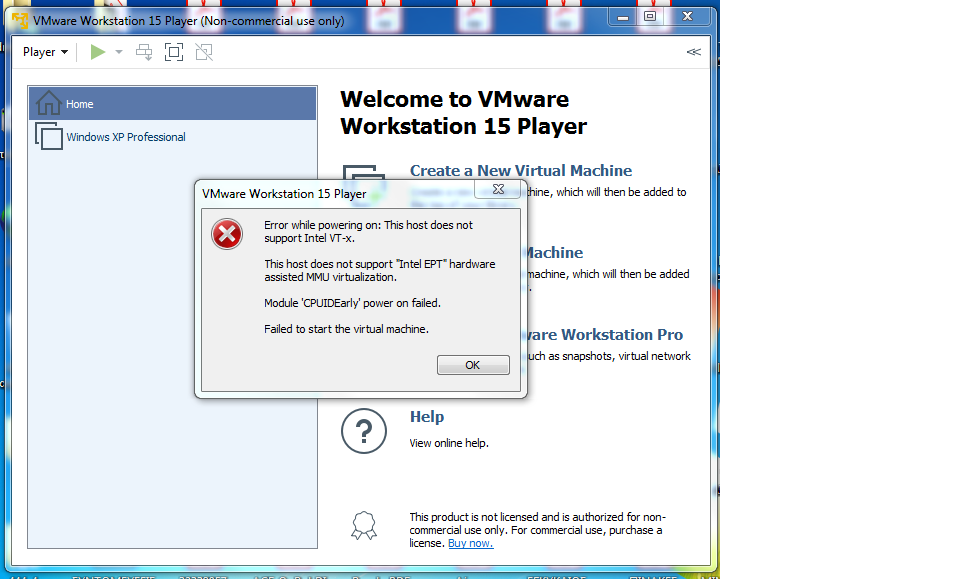The width and height of the screenshot is (955, 579).
Task: Click the 'View online help.' text
Action: coord(449,443)
